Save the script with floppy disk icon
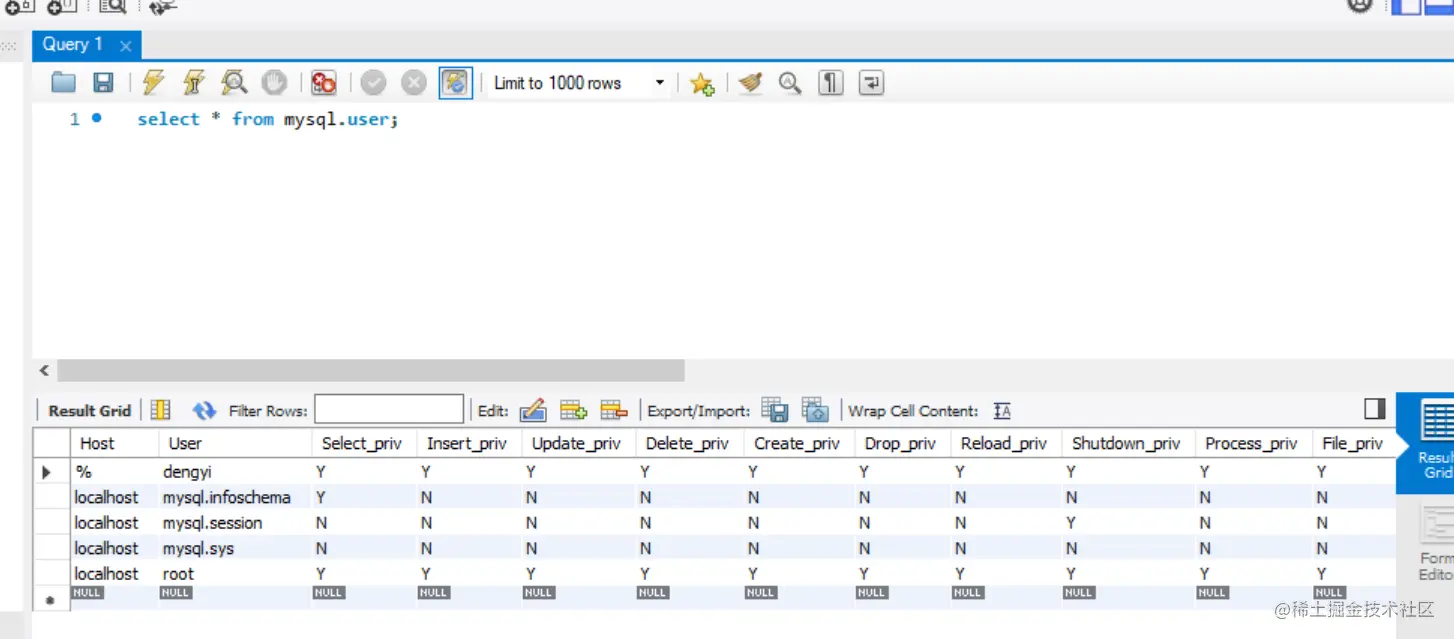1454x639 pixels. pyautogui.click(x=103, y=82)
